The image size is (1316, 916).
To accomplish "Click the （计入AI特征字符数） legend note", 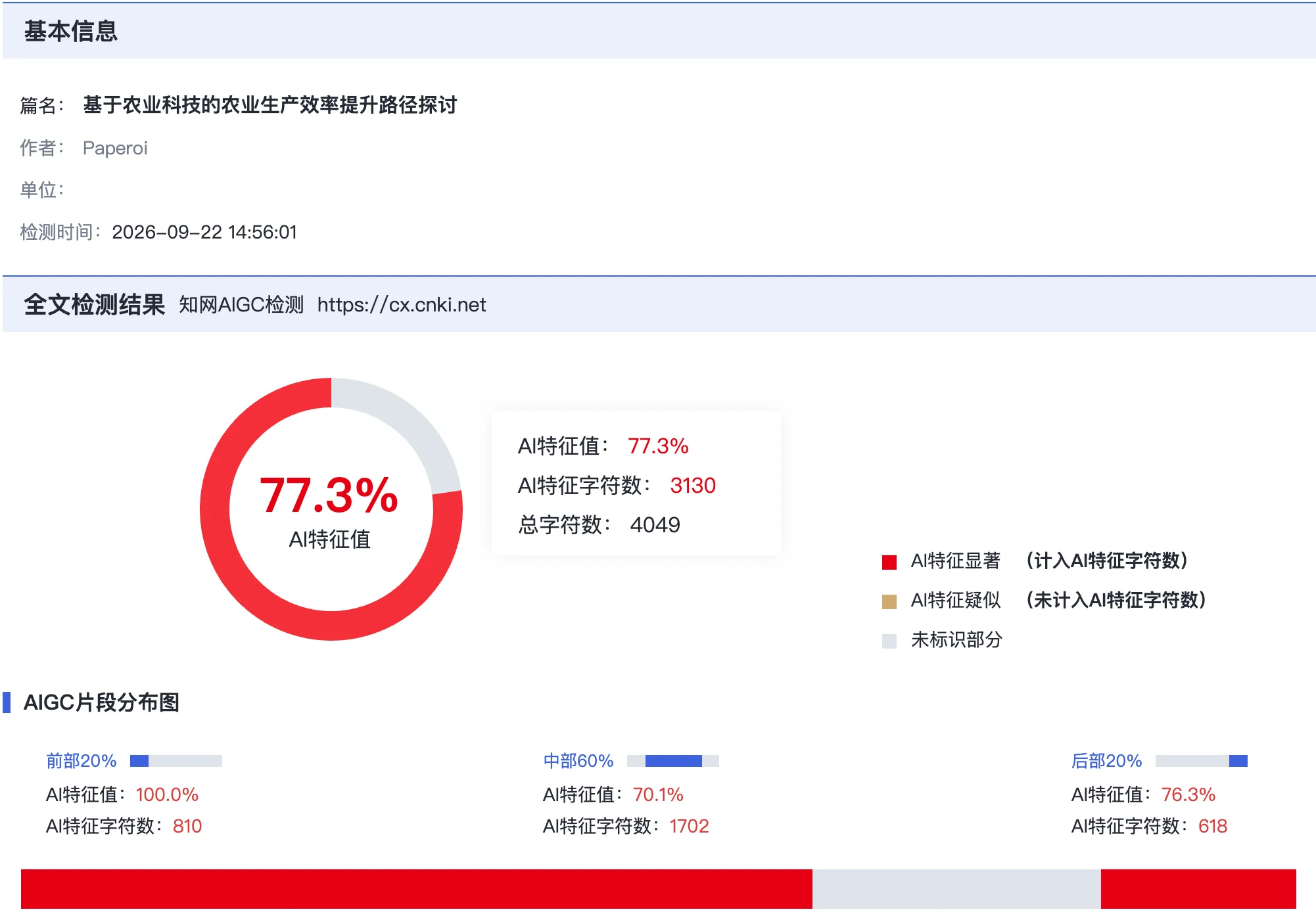I will (1107, 561).
